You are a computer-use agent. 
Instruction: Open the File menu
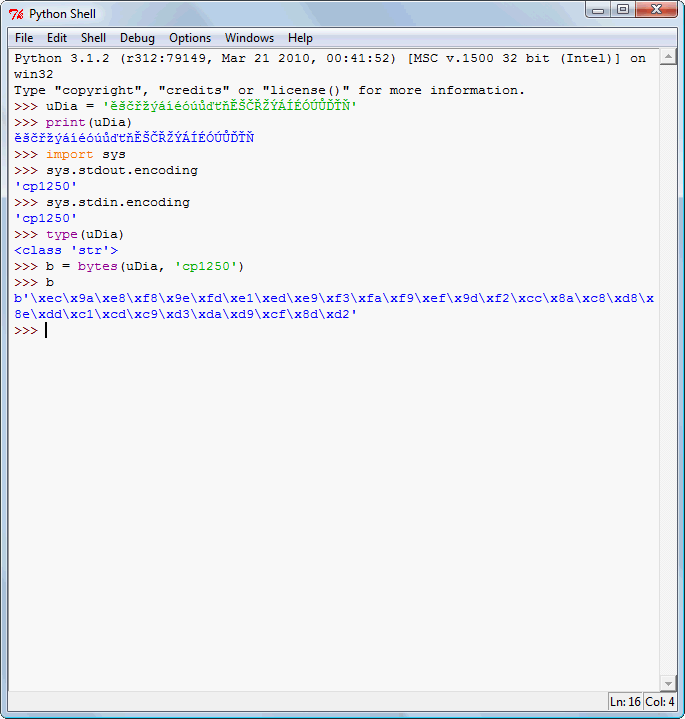[24, 38]
